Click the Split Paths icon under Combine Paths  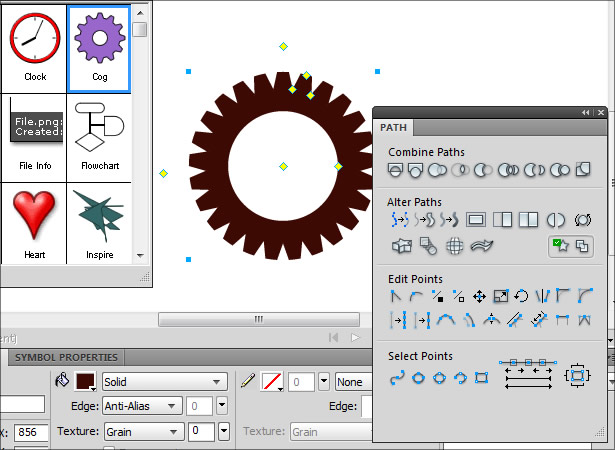click(x=415, y=170)
